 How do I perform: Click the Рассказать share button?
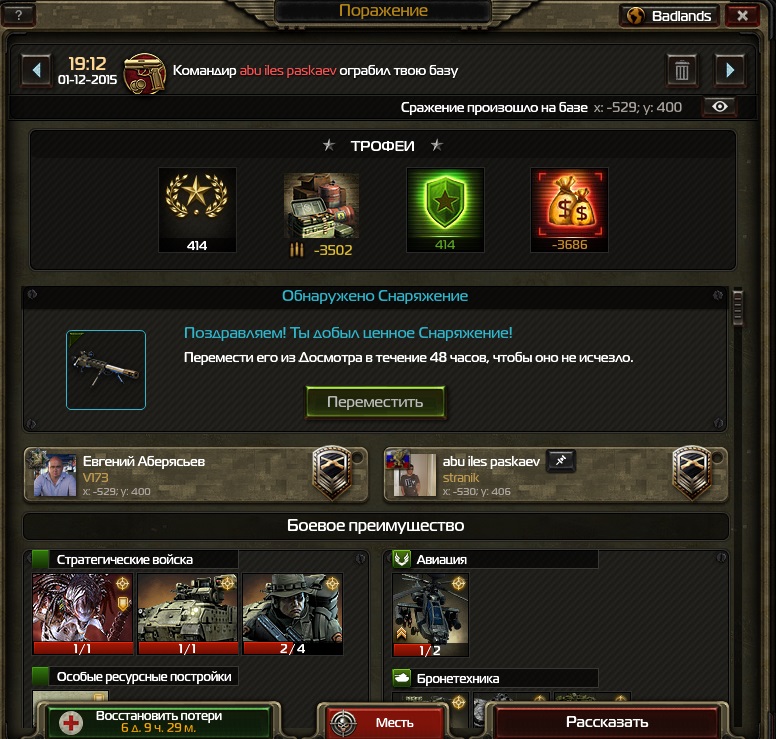[607, 722]
